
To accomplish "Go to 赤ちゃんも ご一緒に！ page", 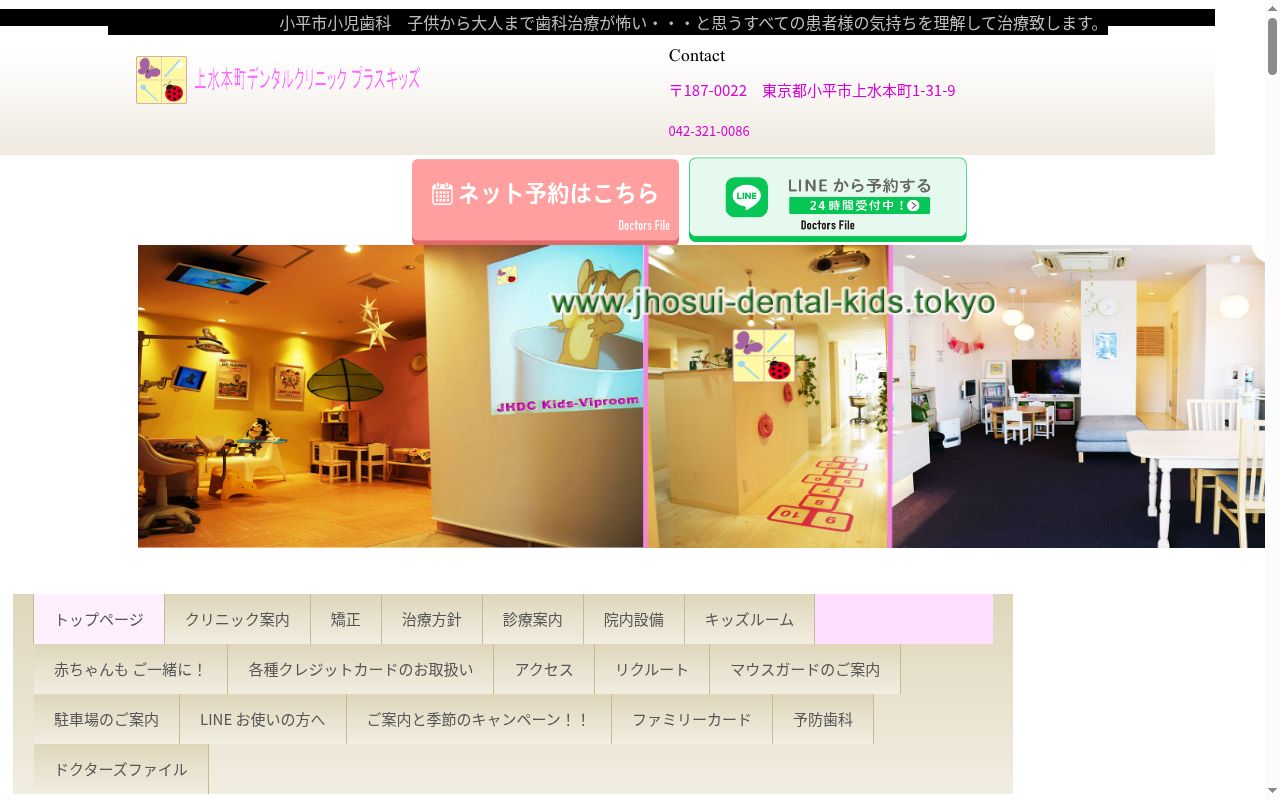I will coord(131,670).
